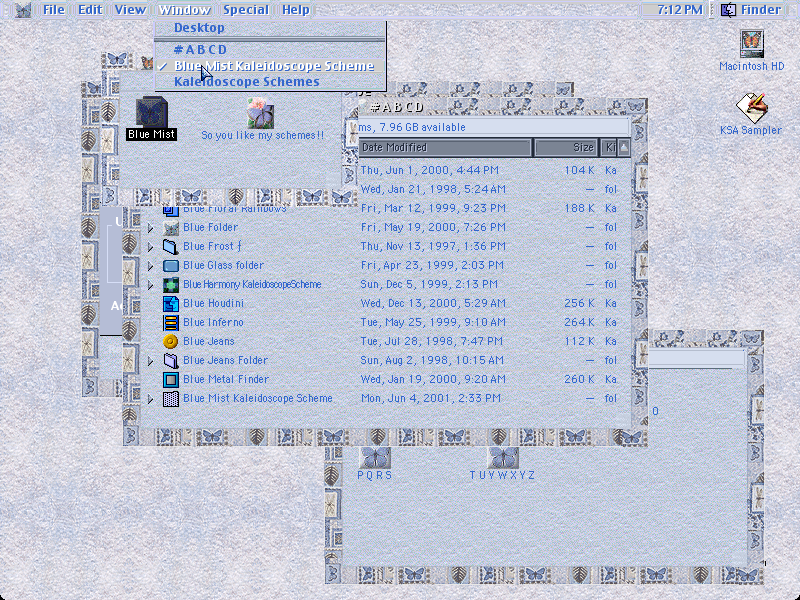Click the date 'Fri, Mar 12, 1999, 9:23 PM'
This screenshot has width=800, height=600.
coord(433,208)
